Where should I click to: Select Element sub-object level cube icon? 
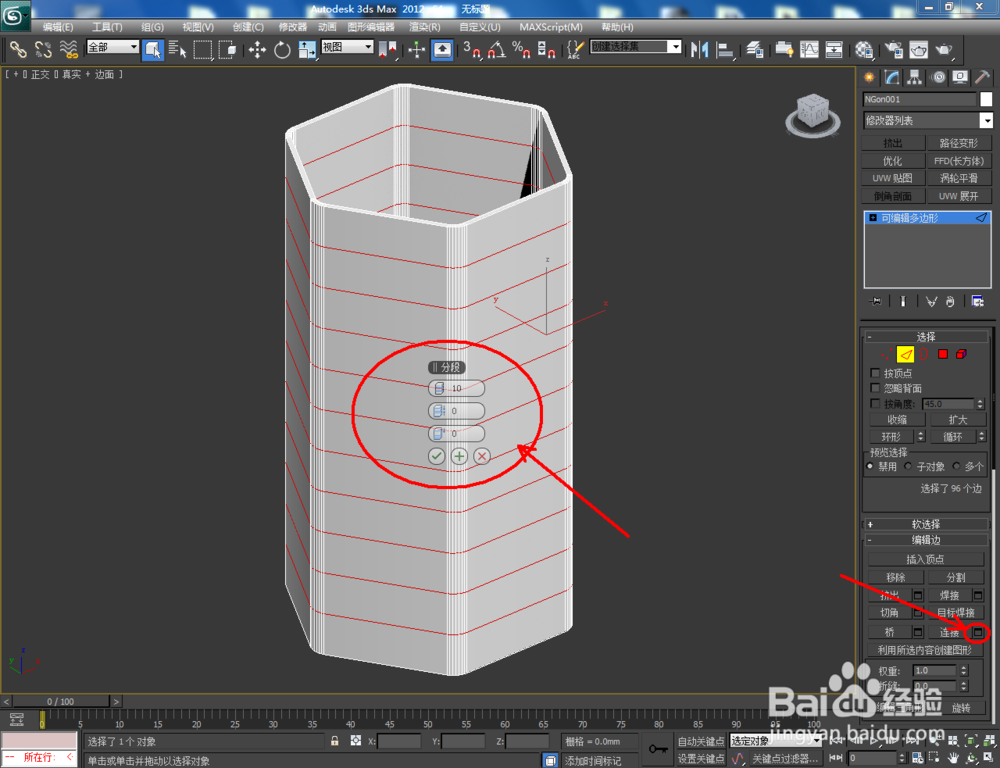(x=961, y=354)
